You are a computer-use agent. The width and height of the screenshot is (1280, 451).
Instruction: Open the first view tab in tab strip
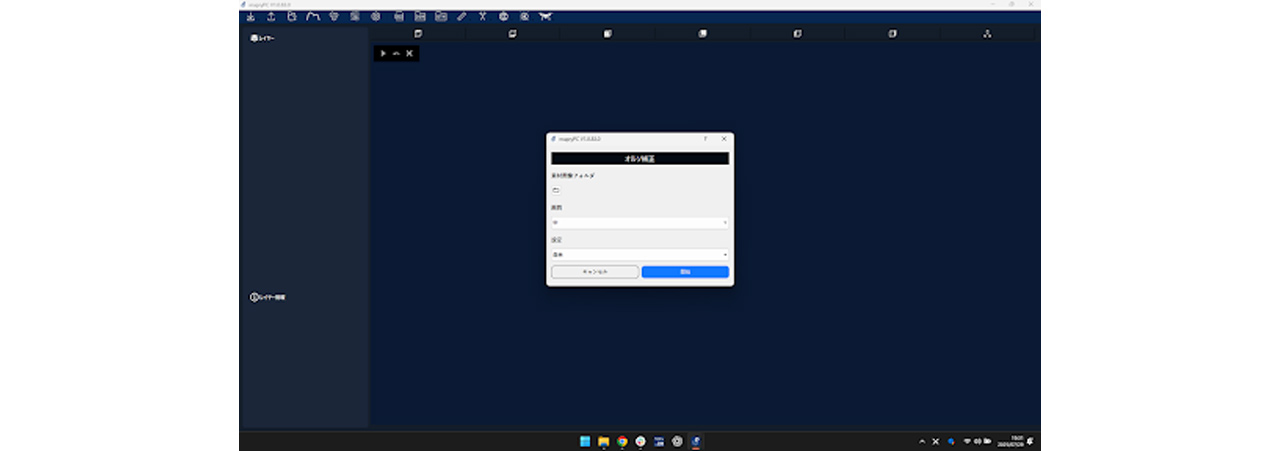pos(418,34)
